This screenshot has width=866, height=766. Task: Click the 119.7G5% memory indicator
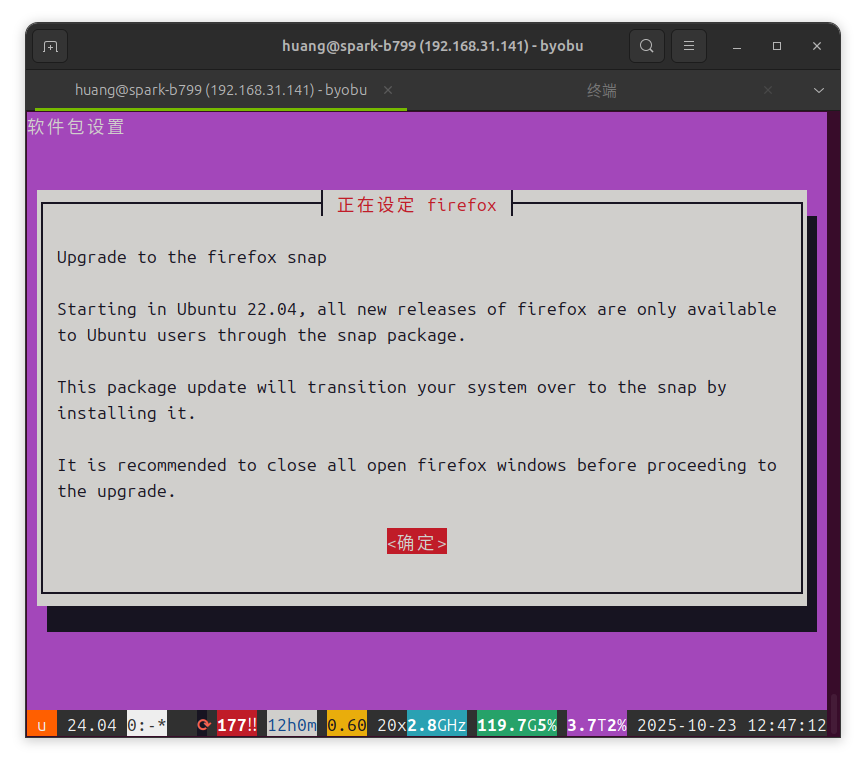coord(517,725)
